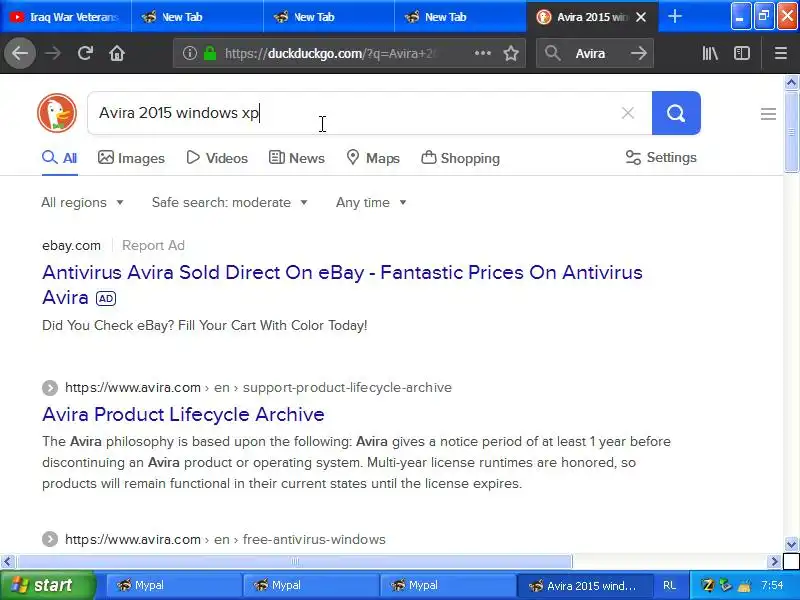
Task: Switch to first Mypal taskbar window
Action: pos(173,585)
